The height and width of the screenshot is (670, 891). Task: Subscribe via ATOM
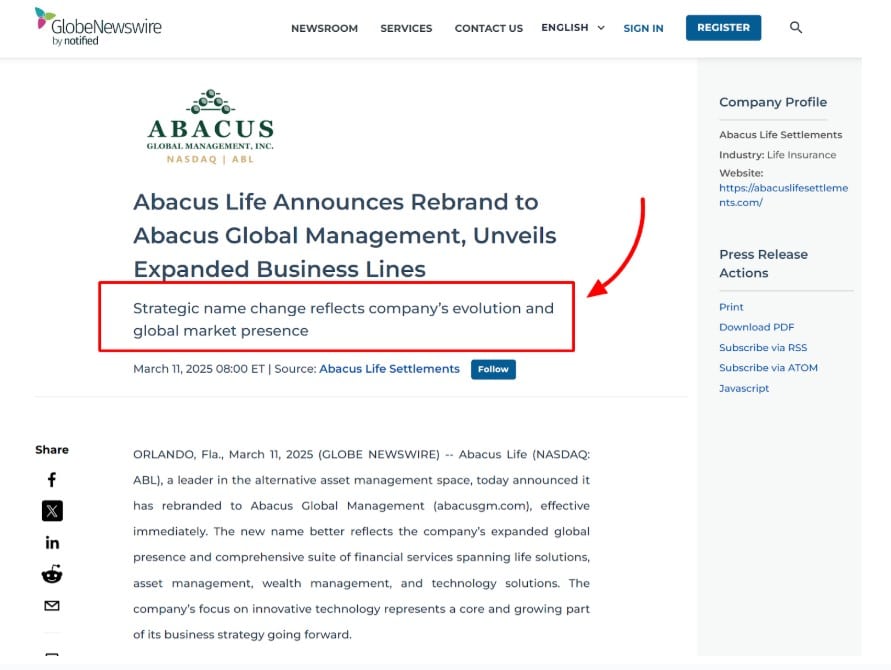[768, 368]
